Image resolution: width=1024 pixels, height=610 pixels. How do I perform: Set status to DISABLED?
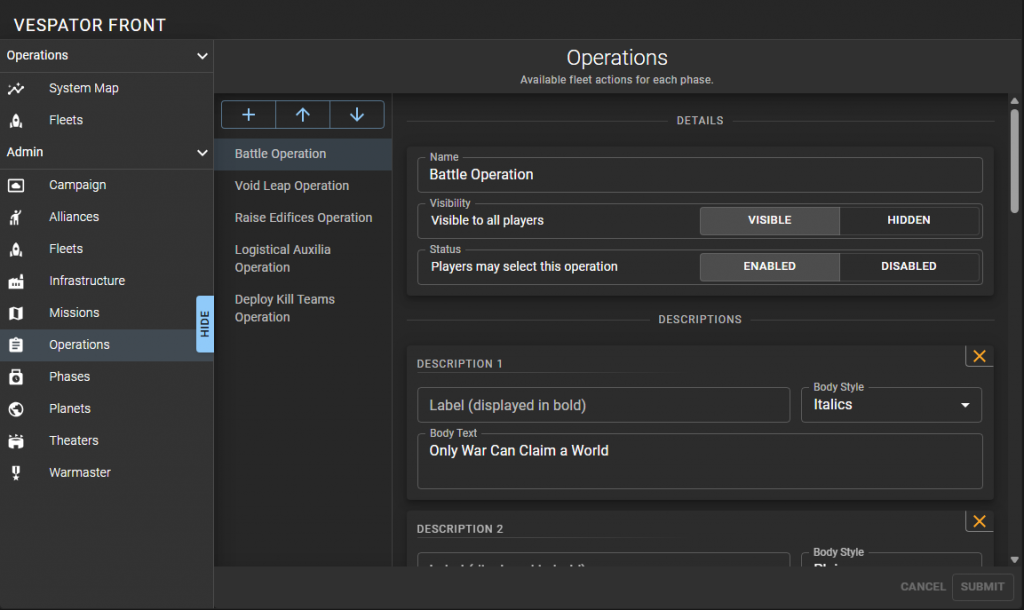pos(909,266)
